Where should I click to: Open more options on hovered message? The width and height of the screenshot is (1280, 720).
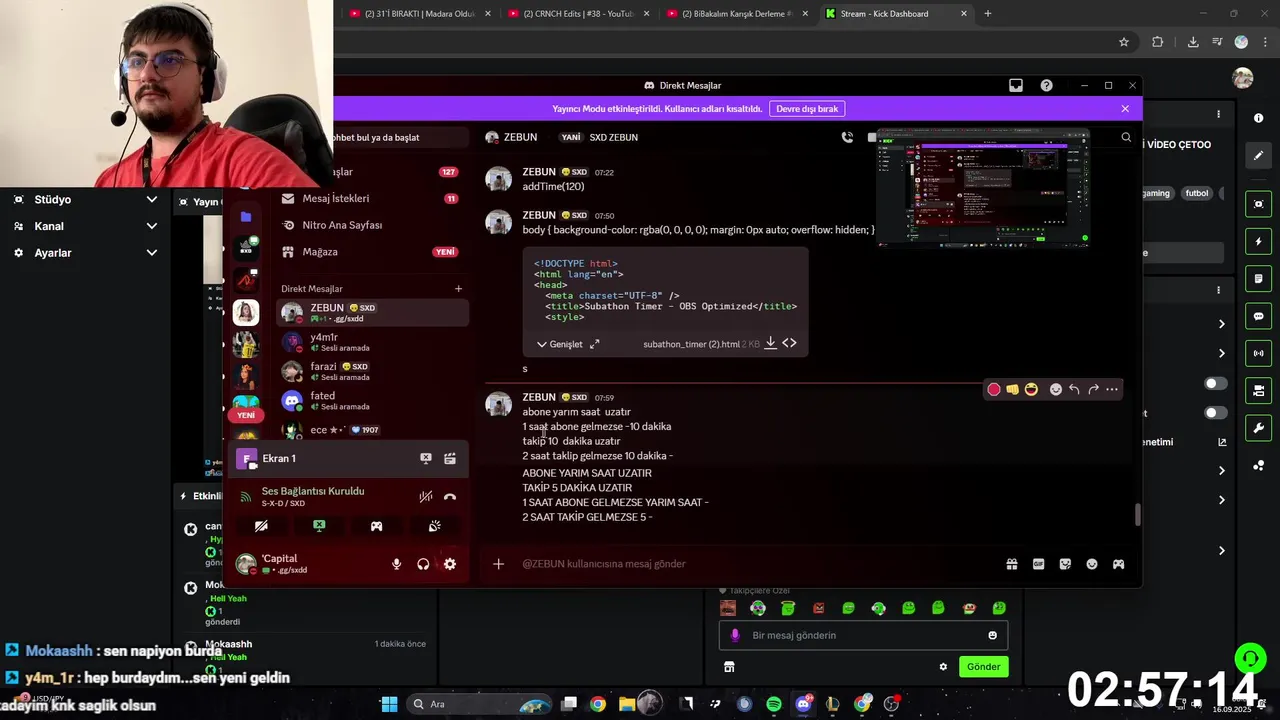coord(1112,389)
